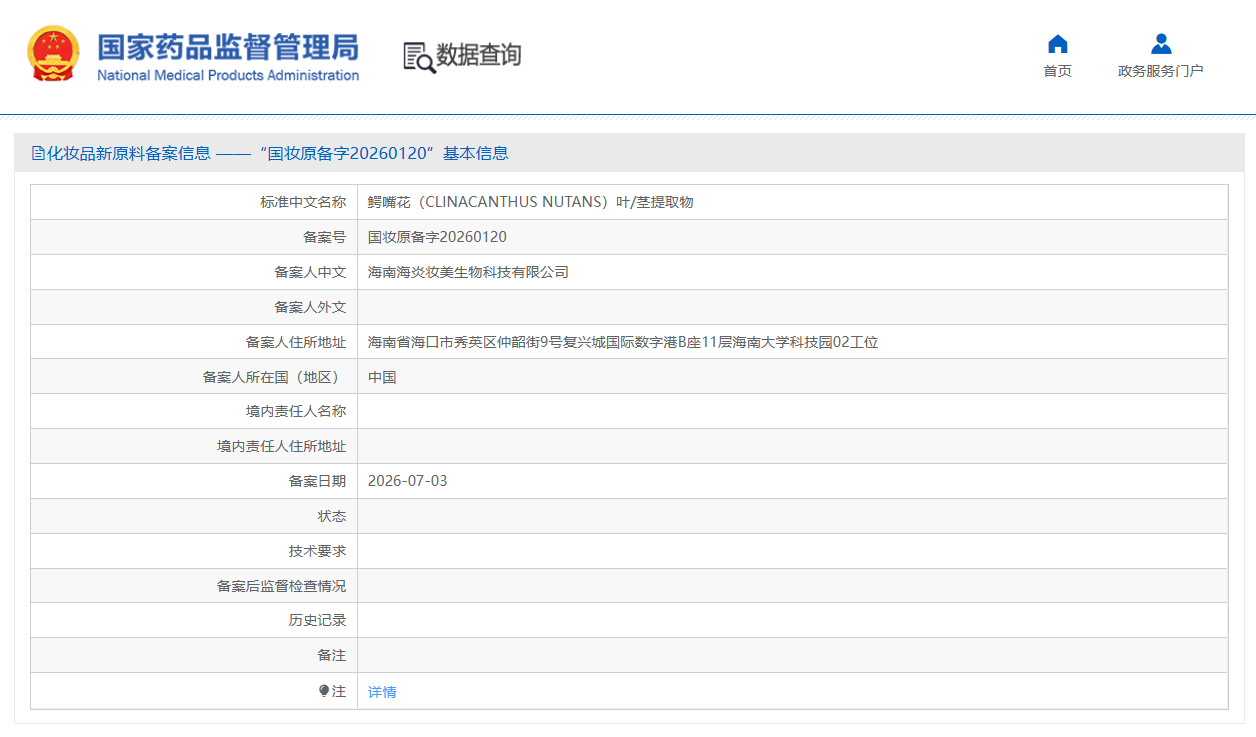Click the blue house home icon

[x=1057, y=44]
